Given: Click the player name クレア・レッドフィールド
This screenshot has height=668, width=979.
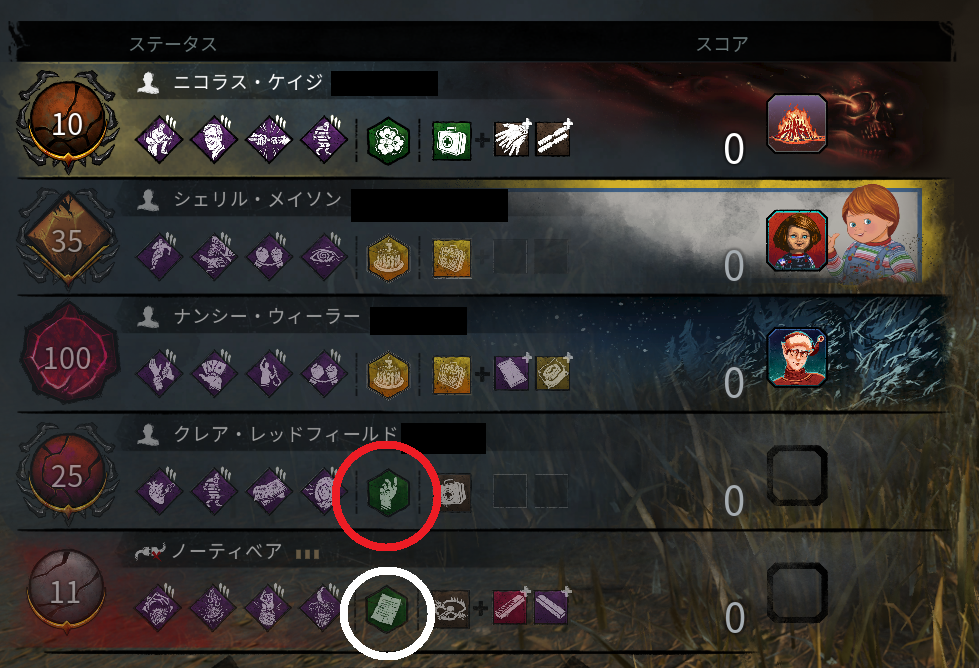Looking at the screenshot, I should click(x=286, y=434).
